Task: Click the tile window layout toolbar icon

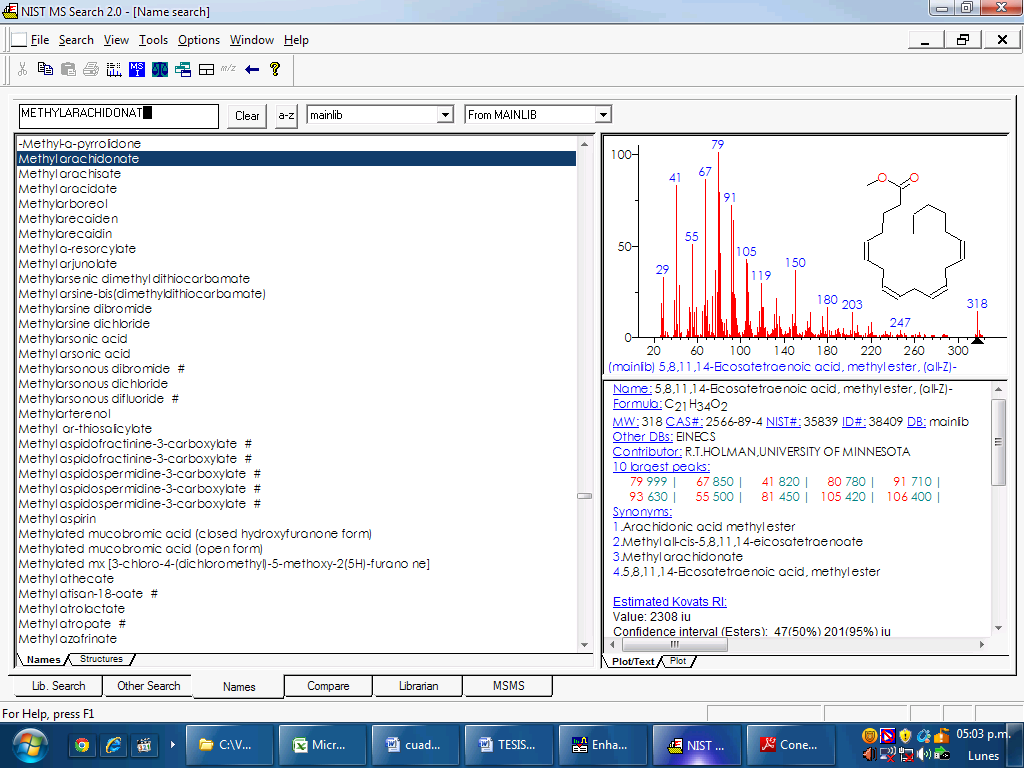Action: point(206,69)
